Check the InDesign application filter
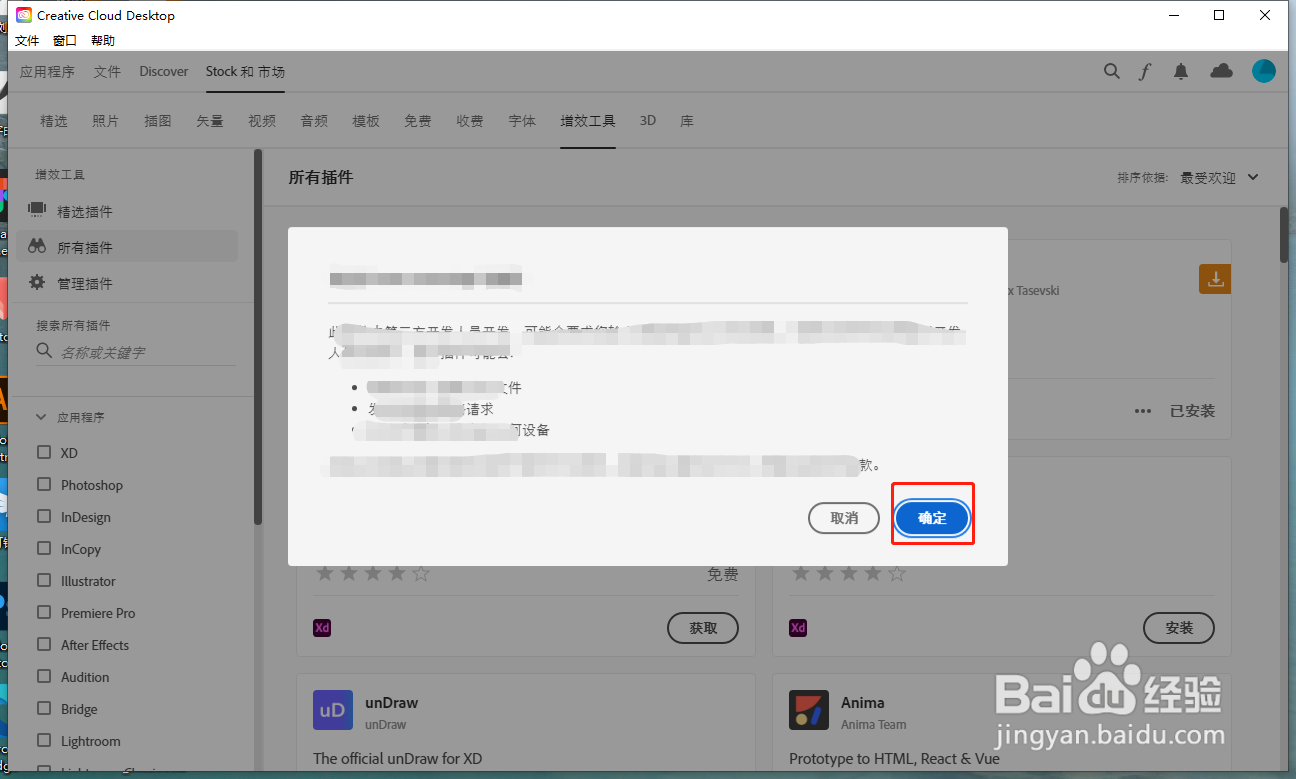 [x=44, y=516]
